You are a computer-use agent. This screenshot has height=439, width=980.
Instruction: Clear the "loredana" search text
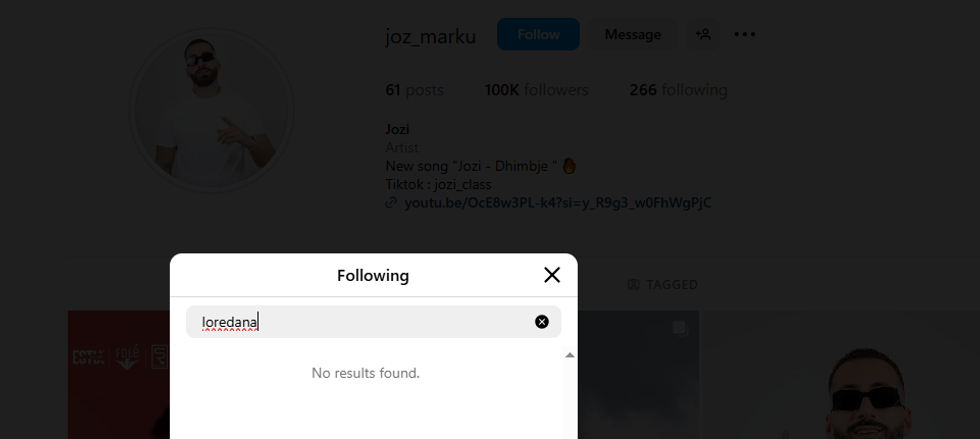click(542, 322)
